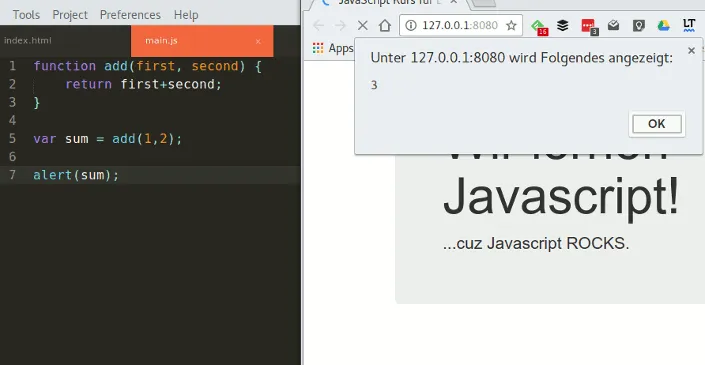Dismiss the alert with its X button
Screen dimensions: 705x365
coord(692,50)
